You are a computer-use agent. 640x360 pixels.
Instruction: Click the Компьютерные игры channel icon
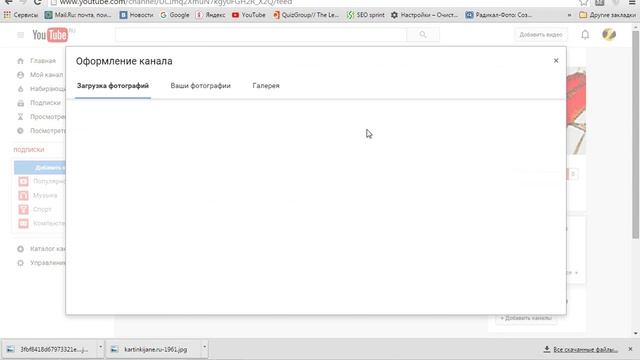pos(23,223)
